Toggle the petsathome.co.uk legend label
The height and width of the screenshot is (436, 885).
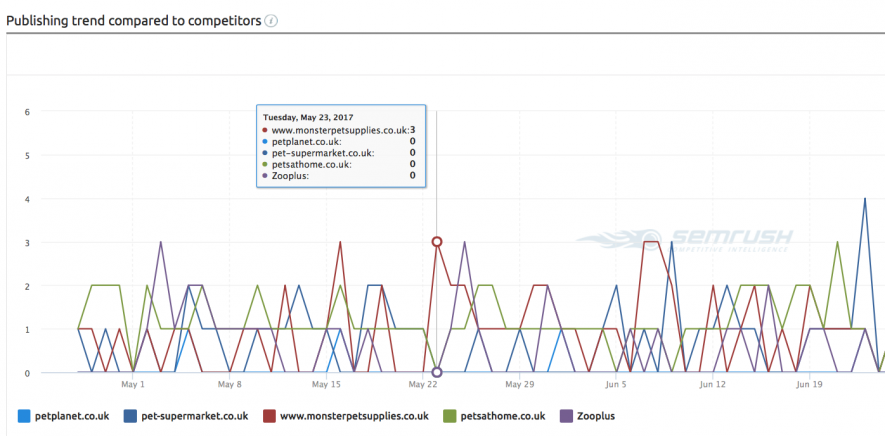click(x=501, y=415)
